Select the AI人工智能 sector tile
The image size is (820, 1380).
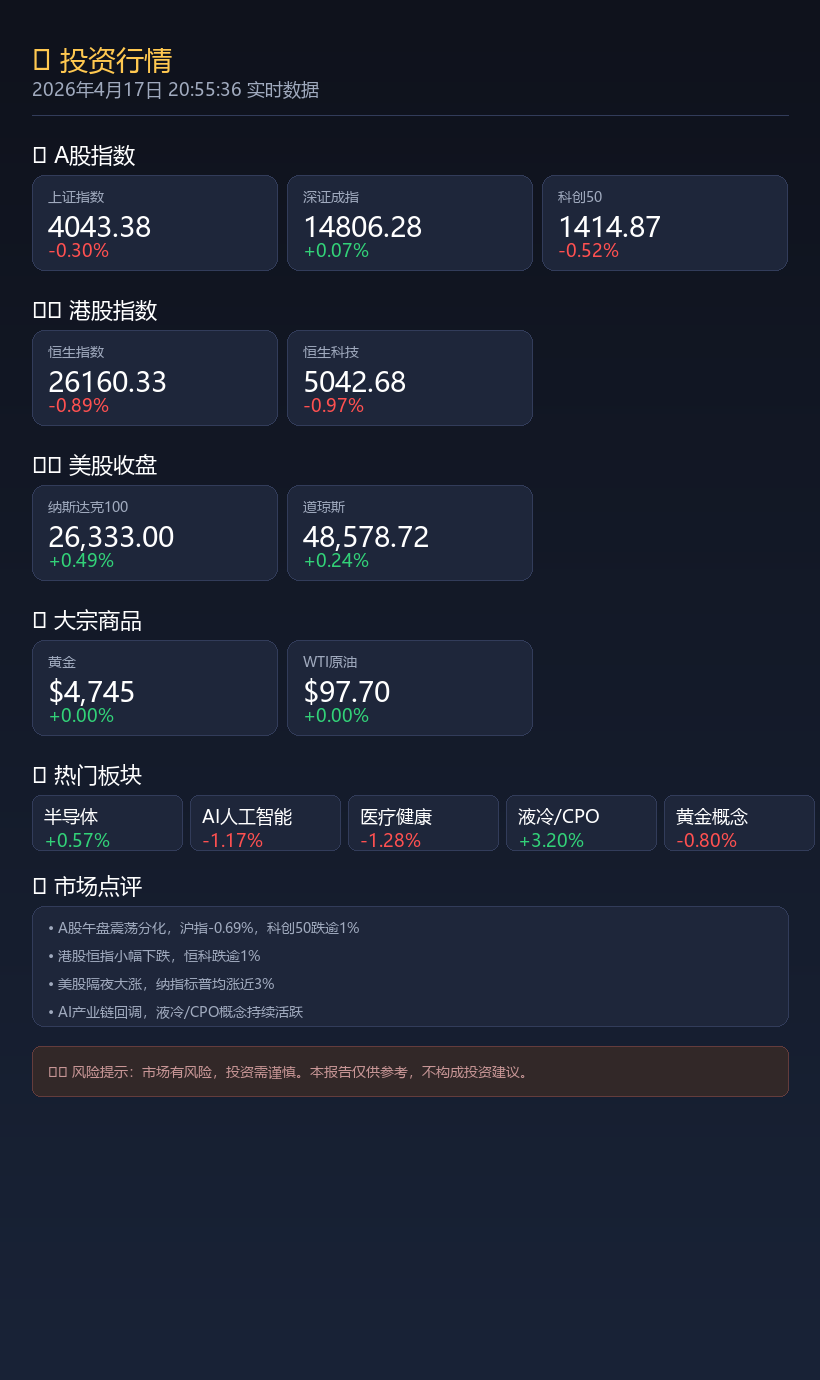pyautogui.click(x=266, y=823)
